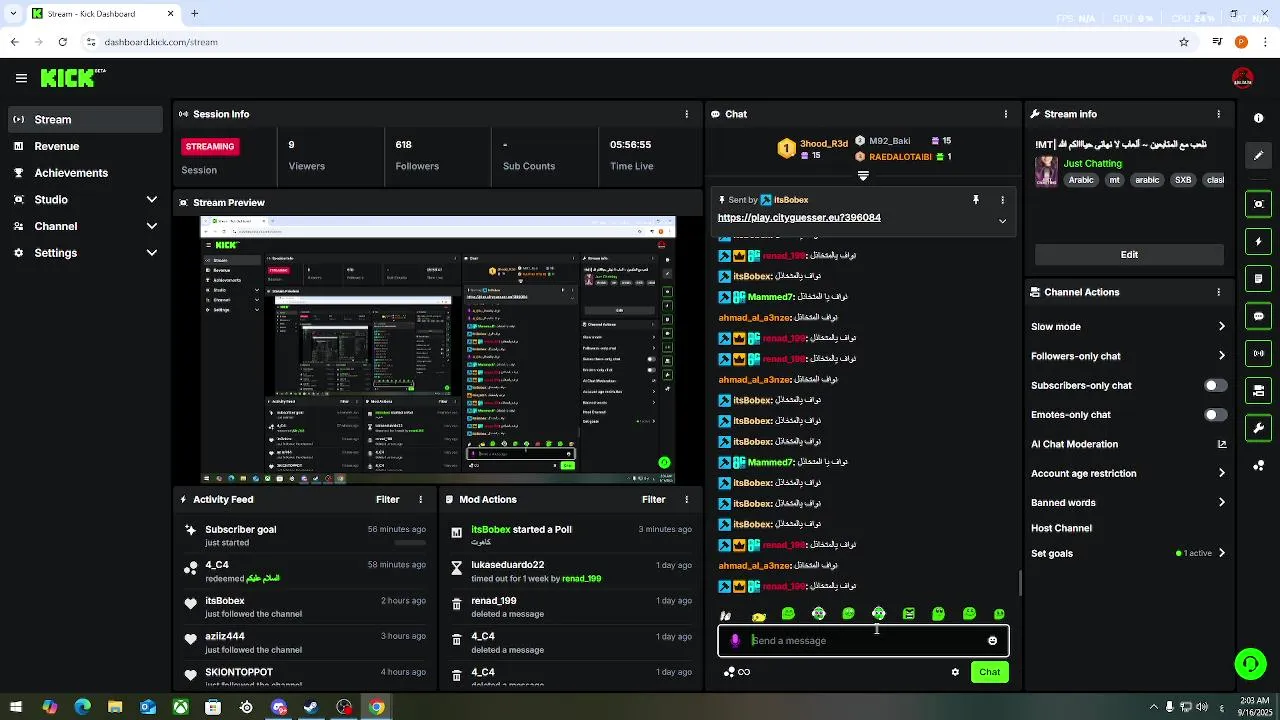Bookmark this page with star icon
Viewport: 1280px width, 720px height.
click(1184, 42)
